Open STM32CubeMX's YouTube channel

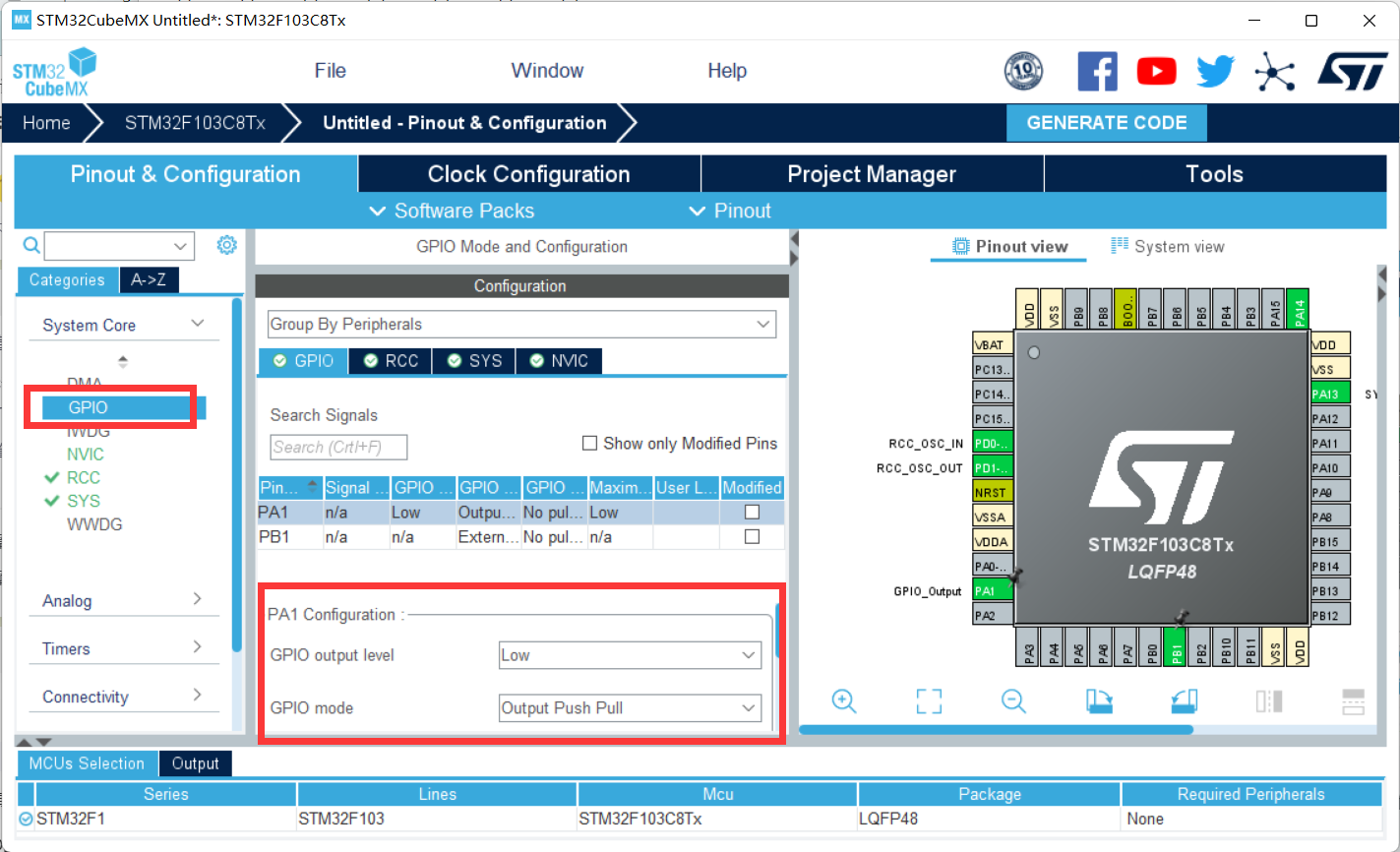point(1156,71)
